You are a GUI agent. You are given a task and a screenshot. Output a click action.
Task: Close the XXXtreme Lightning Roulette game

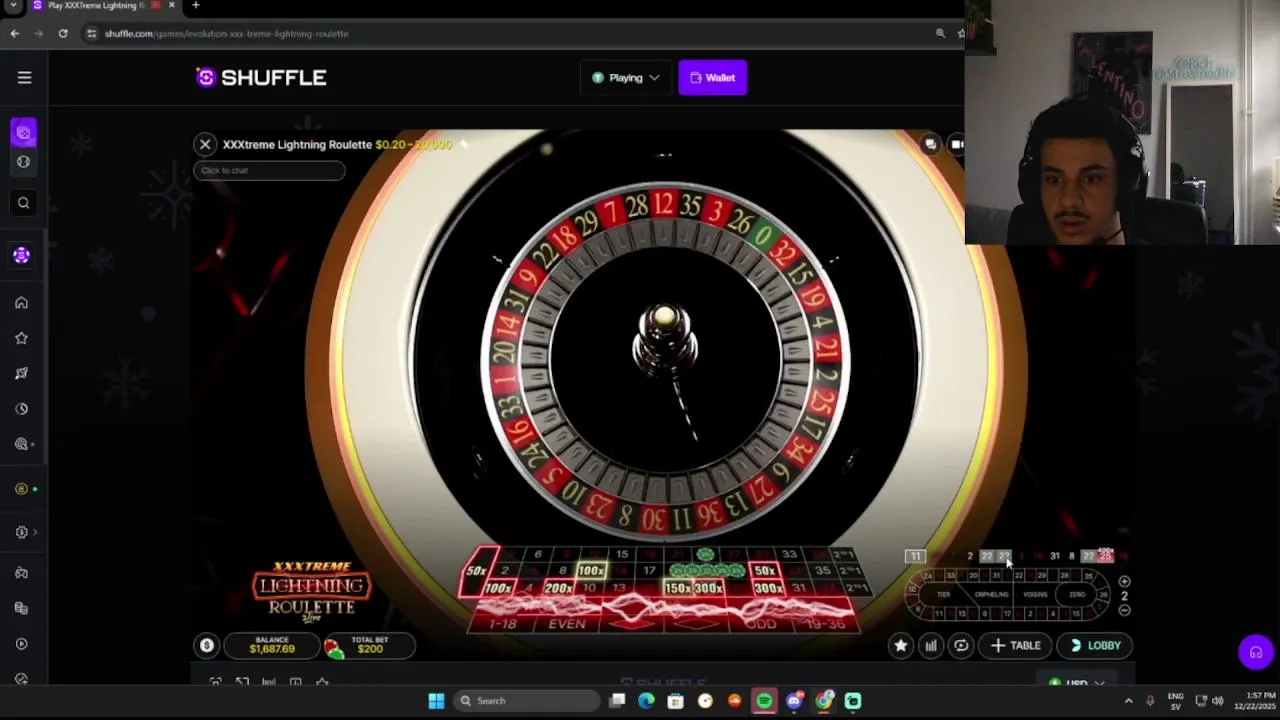[x=205, y=144]
